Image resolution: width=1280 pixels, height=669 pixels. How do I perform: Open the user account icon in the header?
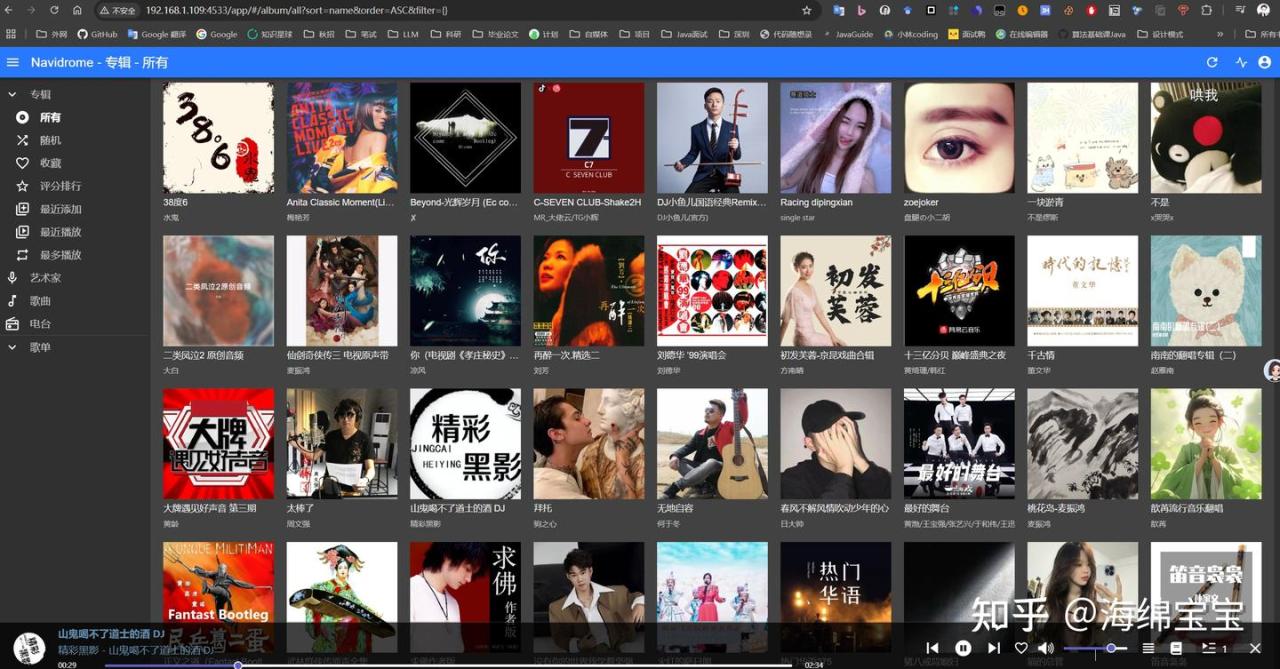(x=1265, y=62)
